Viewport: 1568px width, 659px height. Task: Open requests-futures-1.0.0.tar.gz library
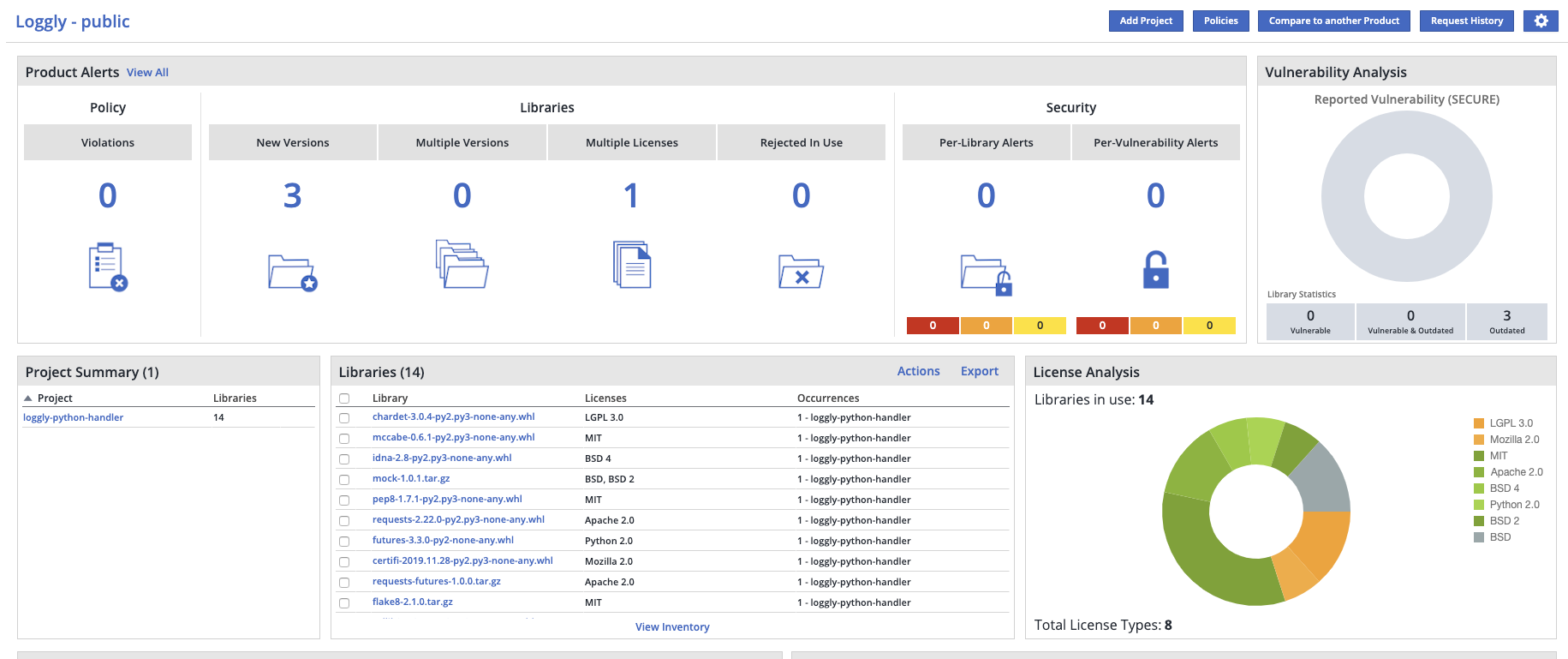tap(437, 581)
